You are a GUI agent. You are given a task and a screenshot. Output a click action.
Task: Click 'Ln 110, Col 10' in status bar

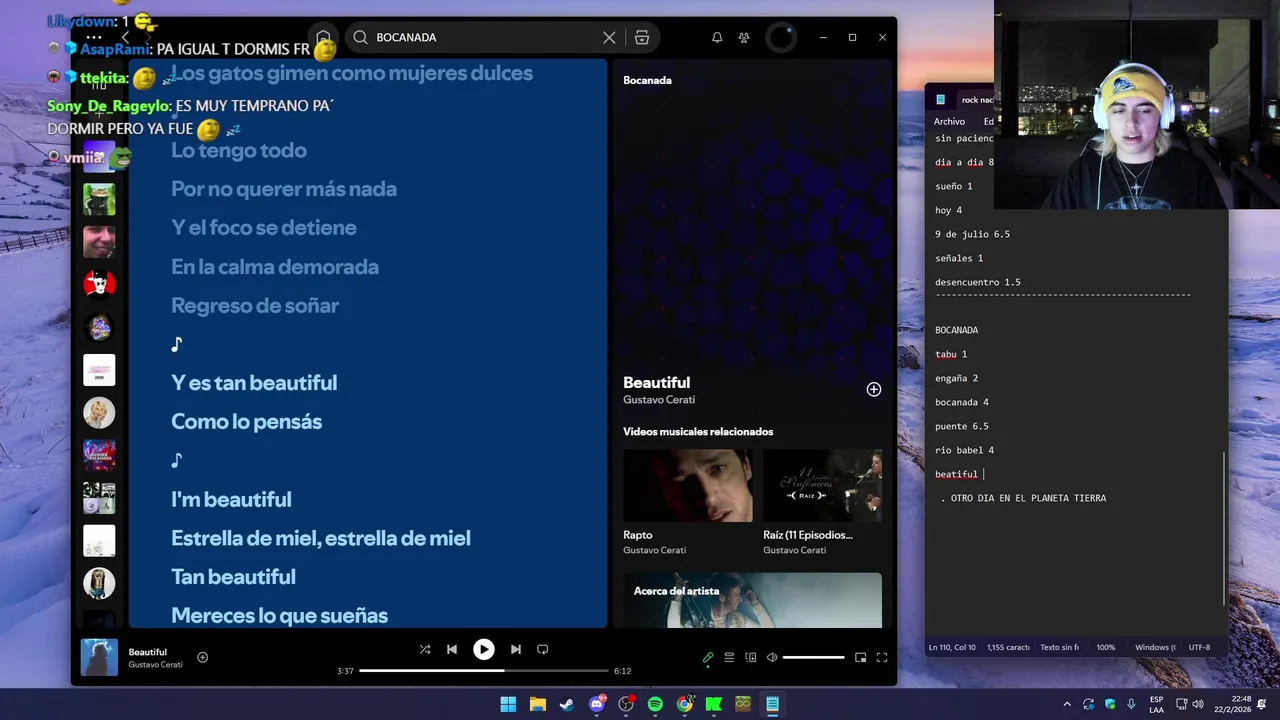pos(951,648)
